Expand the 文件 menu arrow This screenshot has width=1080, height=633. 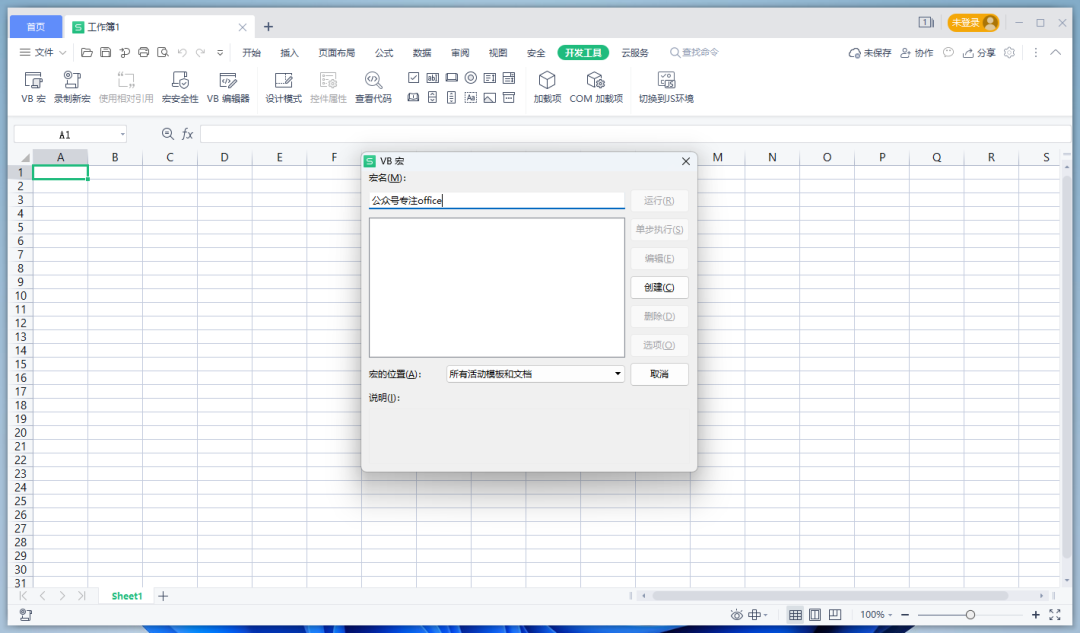[63, 52]
